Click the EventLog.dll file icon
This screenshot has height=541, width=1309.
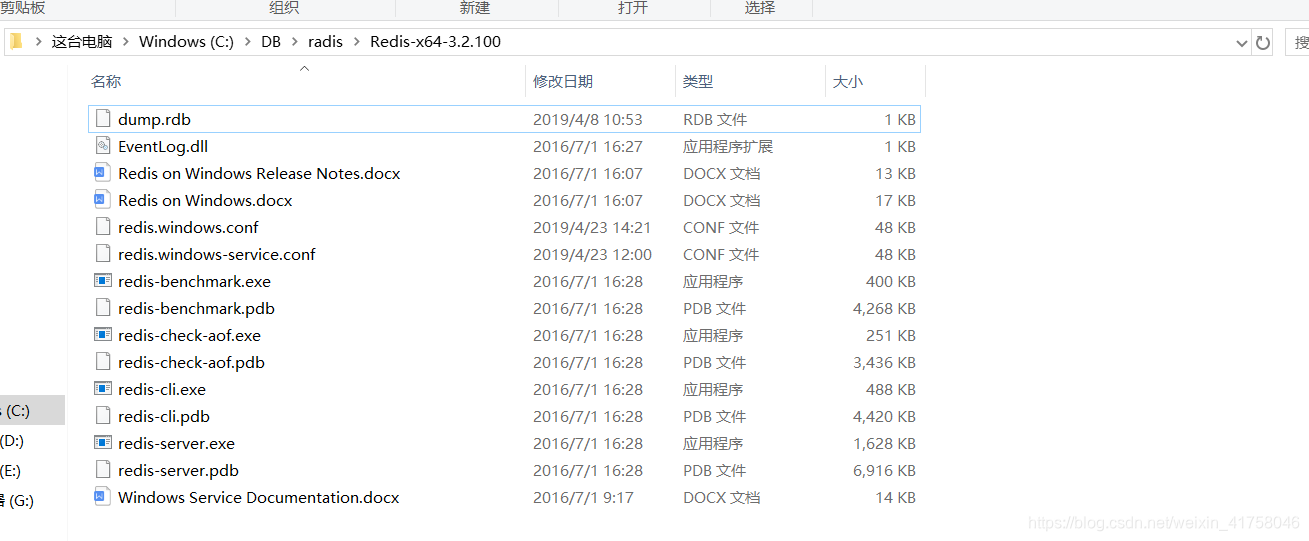[102, 146]
